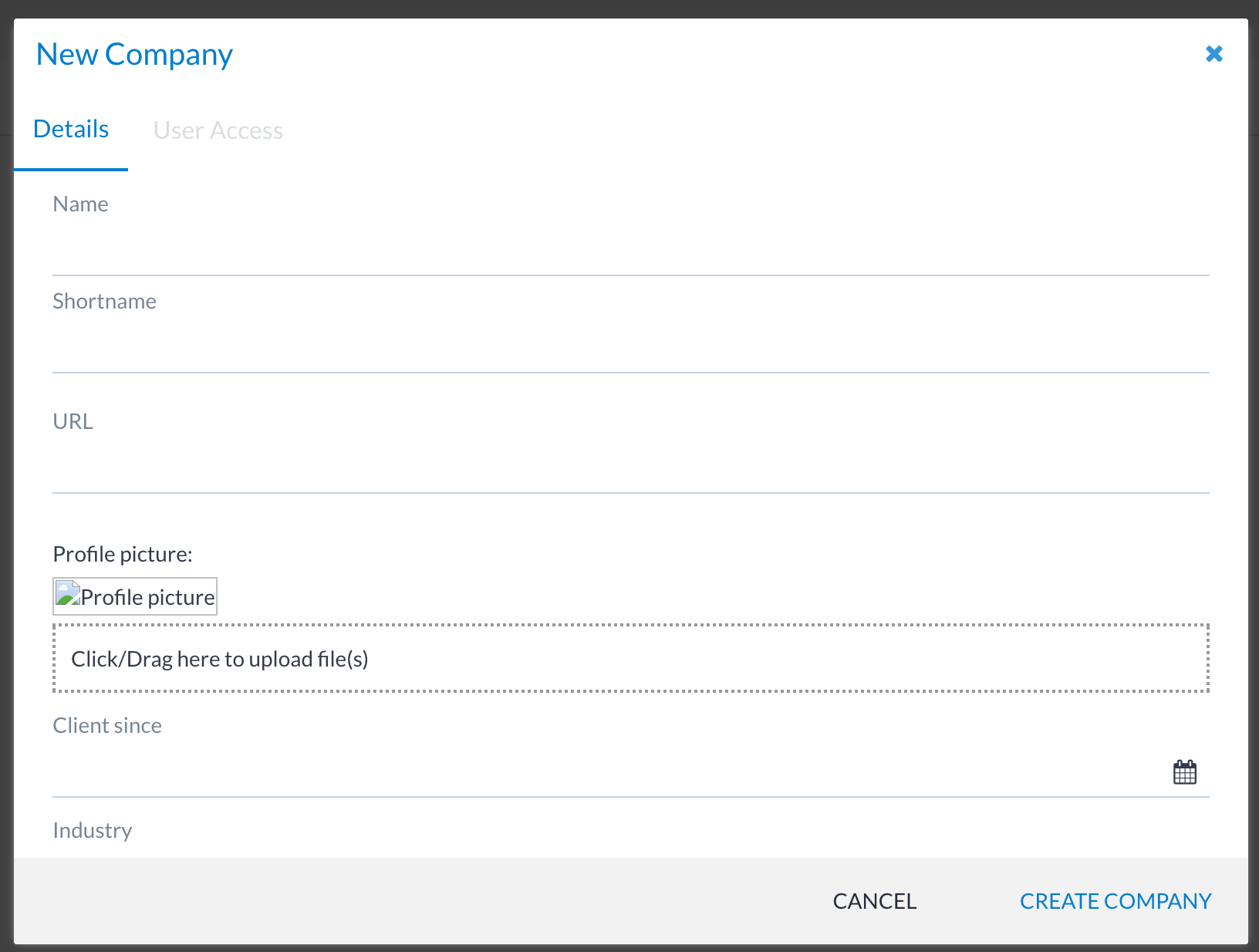Image resolution: width=1259 pixels, height=952 pixels.
Task: Click the Name field label
Action: (x=80, y=204)
